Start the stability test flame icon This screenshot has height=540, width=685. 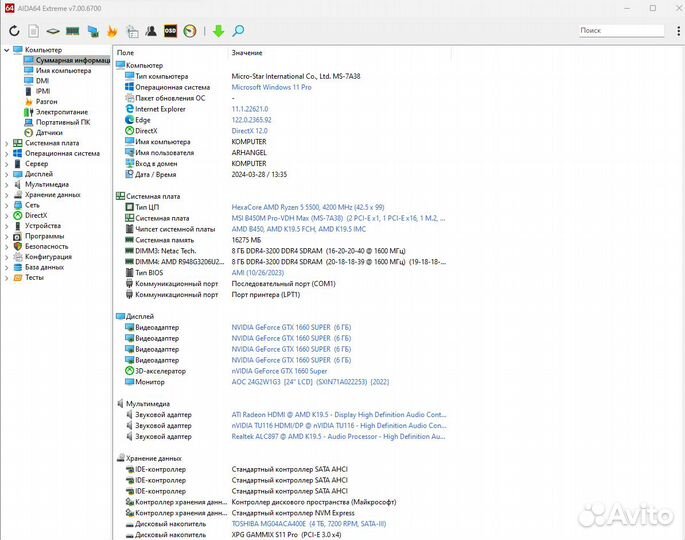click(112, 31)
